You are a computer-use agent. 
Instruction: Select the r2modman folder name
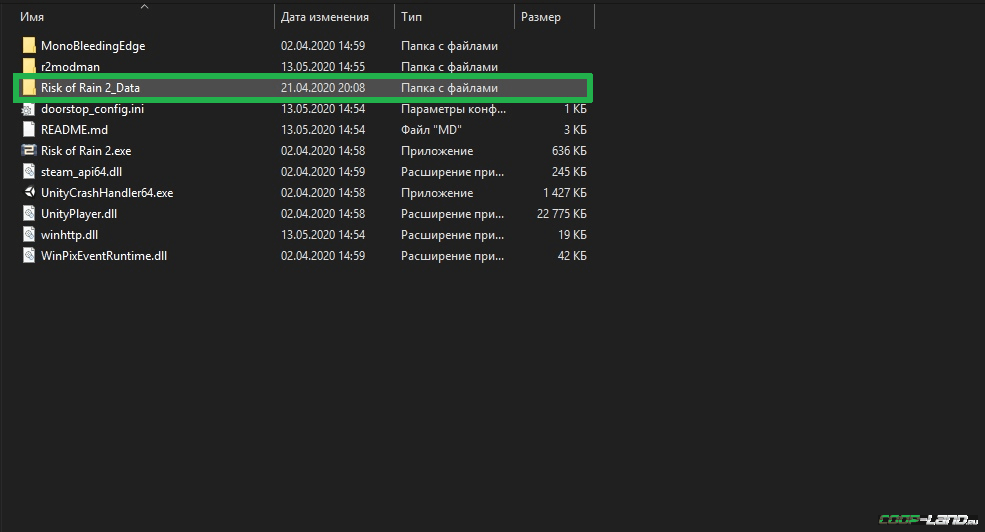pyautogui.click(x=70, y=67)
